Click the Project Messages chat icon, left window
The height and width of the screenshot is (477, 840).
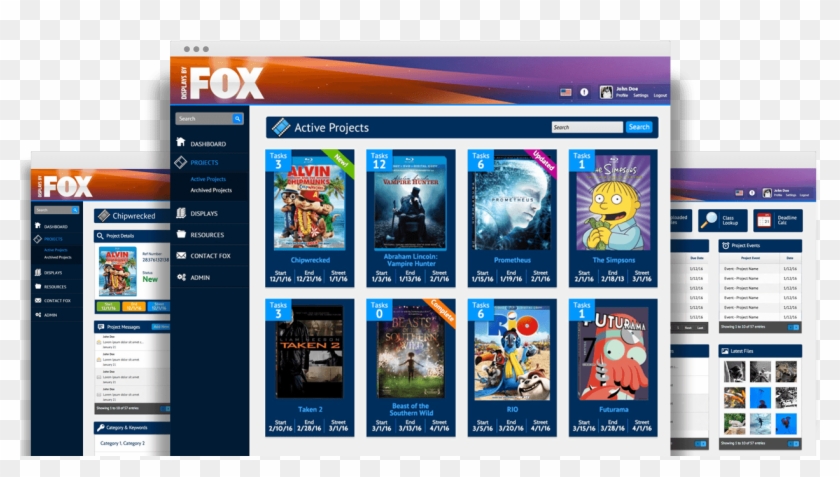coord(101,326)
